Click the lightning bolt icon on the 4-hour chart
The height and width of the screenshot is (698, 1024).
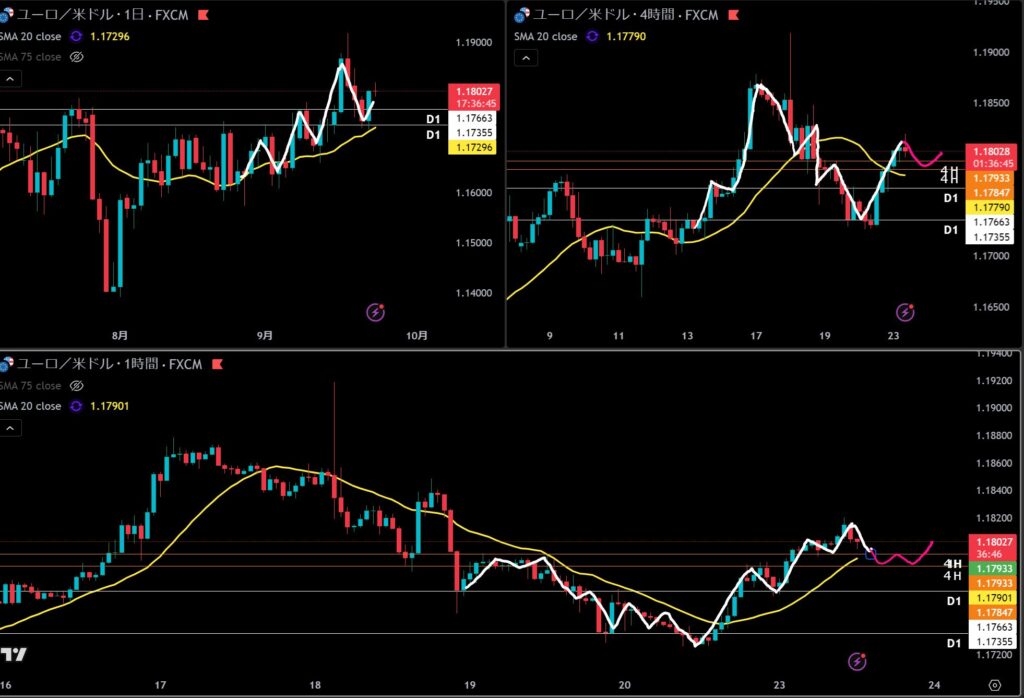pyautogui.click(x=905, y=313)
